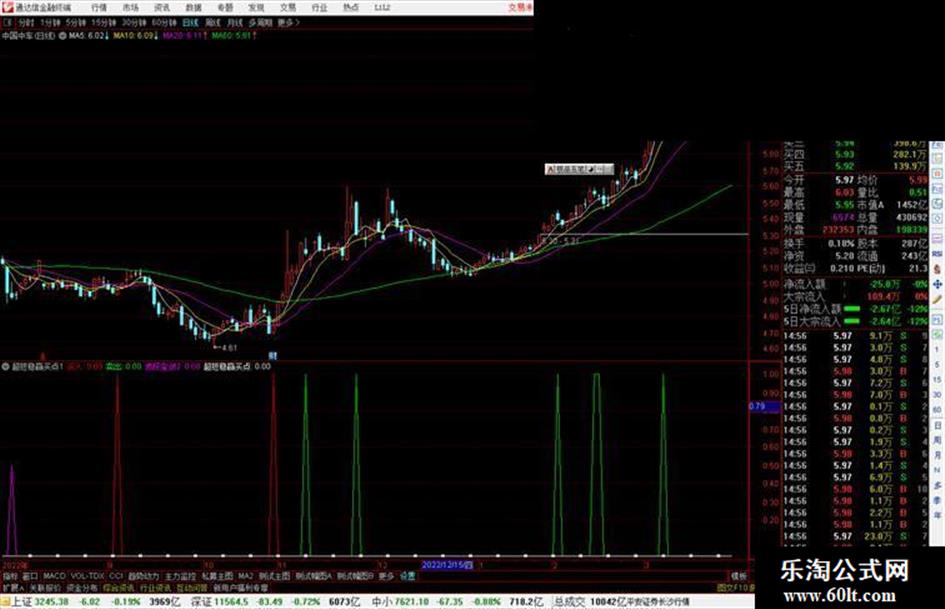945x609 pixels.
Task: Expand 更多 > period options
Action: pos(289,22)
